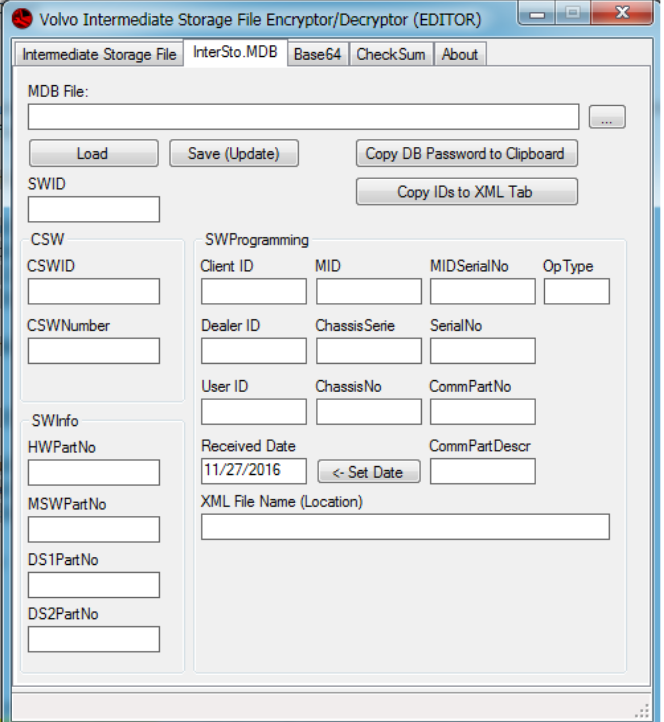
Task: Click Save (Update) button
Action: tap(233, 154)
